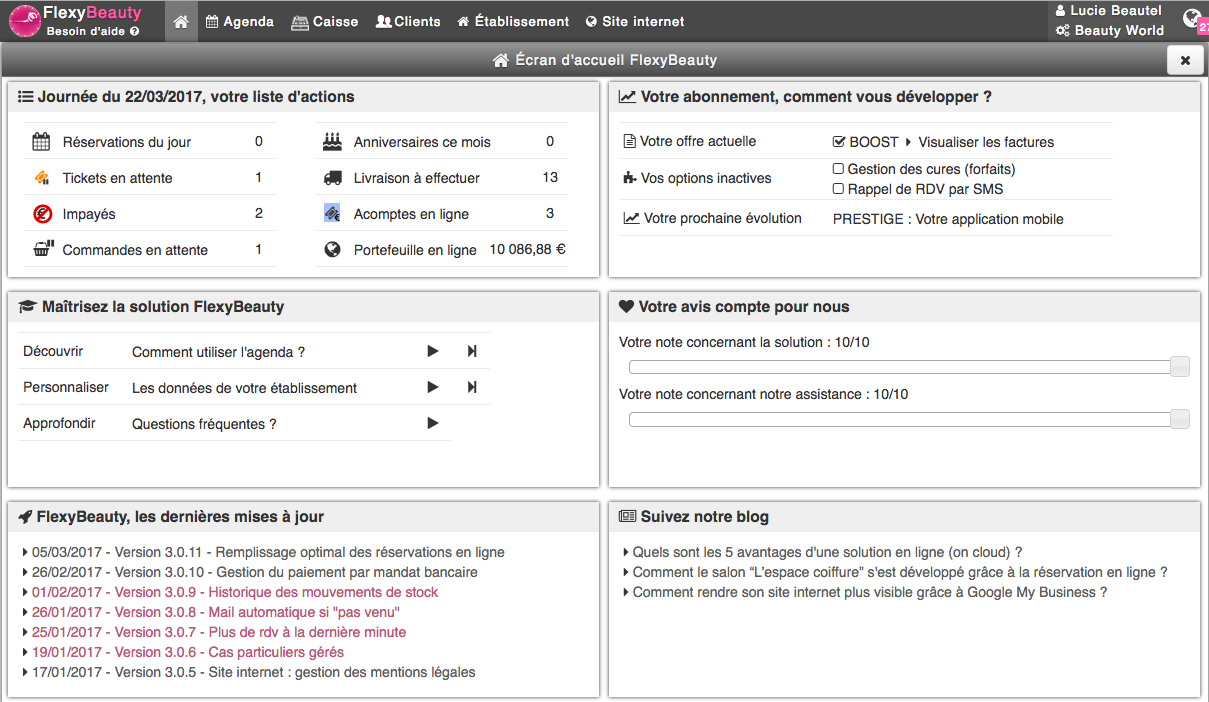Image resolution: width=1209 pixels, height=702 pixels.
Task: Open the Clients menu
Action: (408, 21)
